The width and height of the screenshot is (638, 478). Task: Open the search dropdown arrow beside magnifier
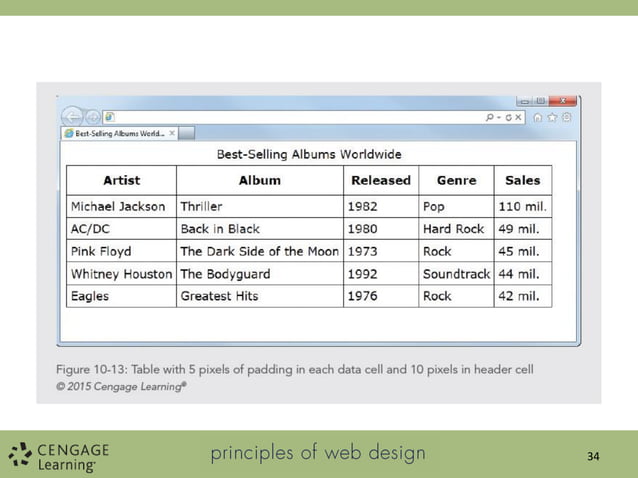tap(499, 118)
